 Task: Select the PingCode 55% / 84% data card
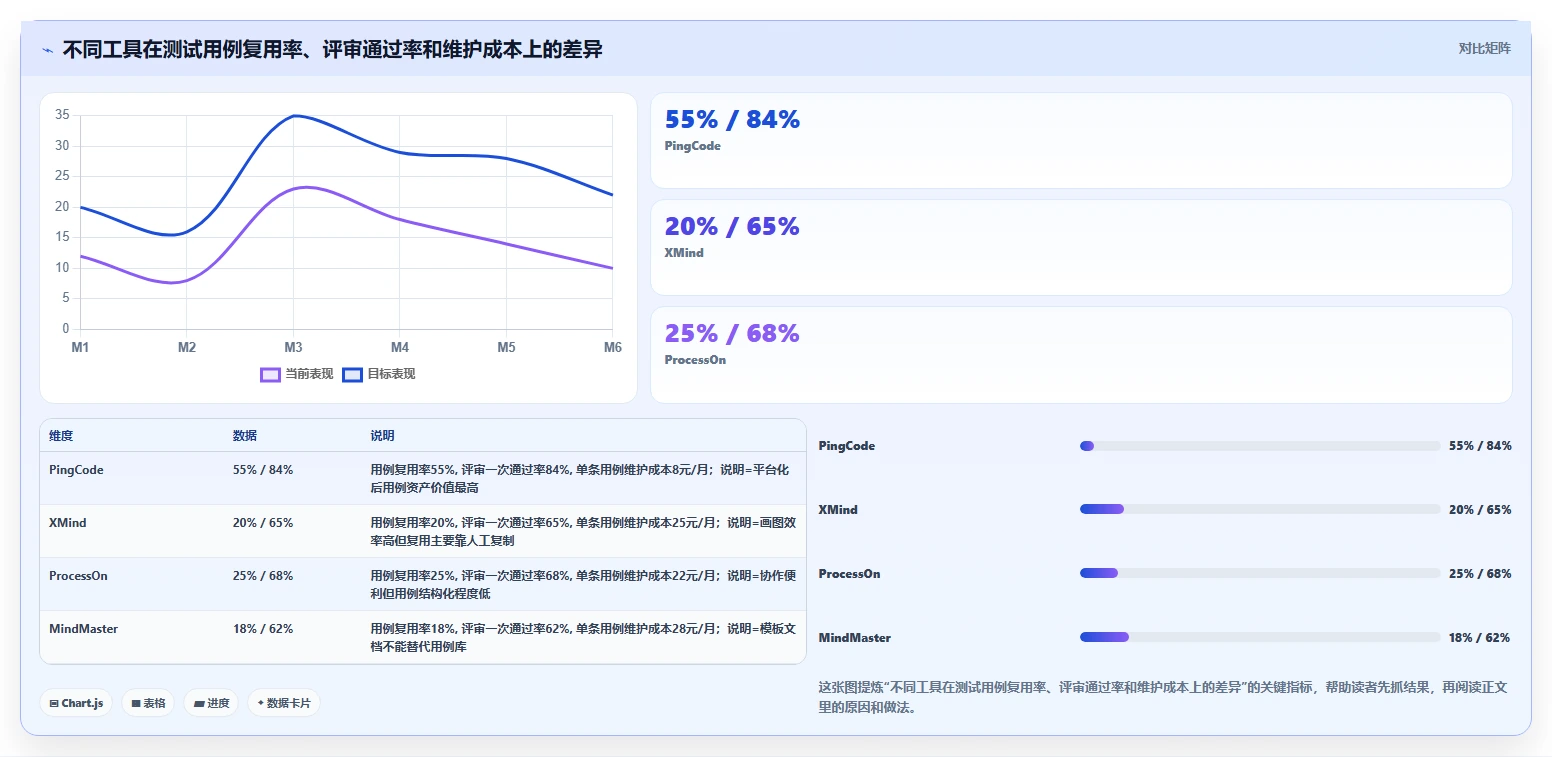click(x=1081, y=141)
